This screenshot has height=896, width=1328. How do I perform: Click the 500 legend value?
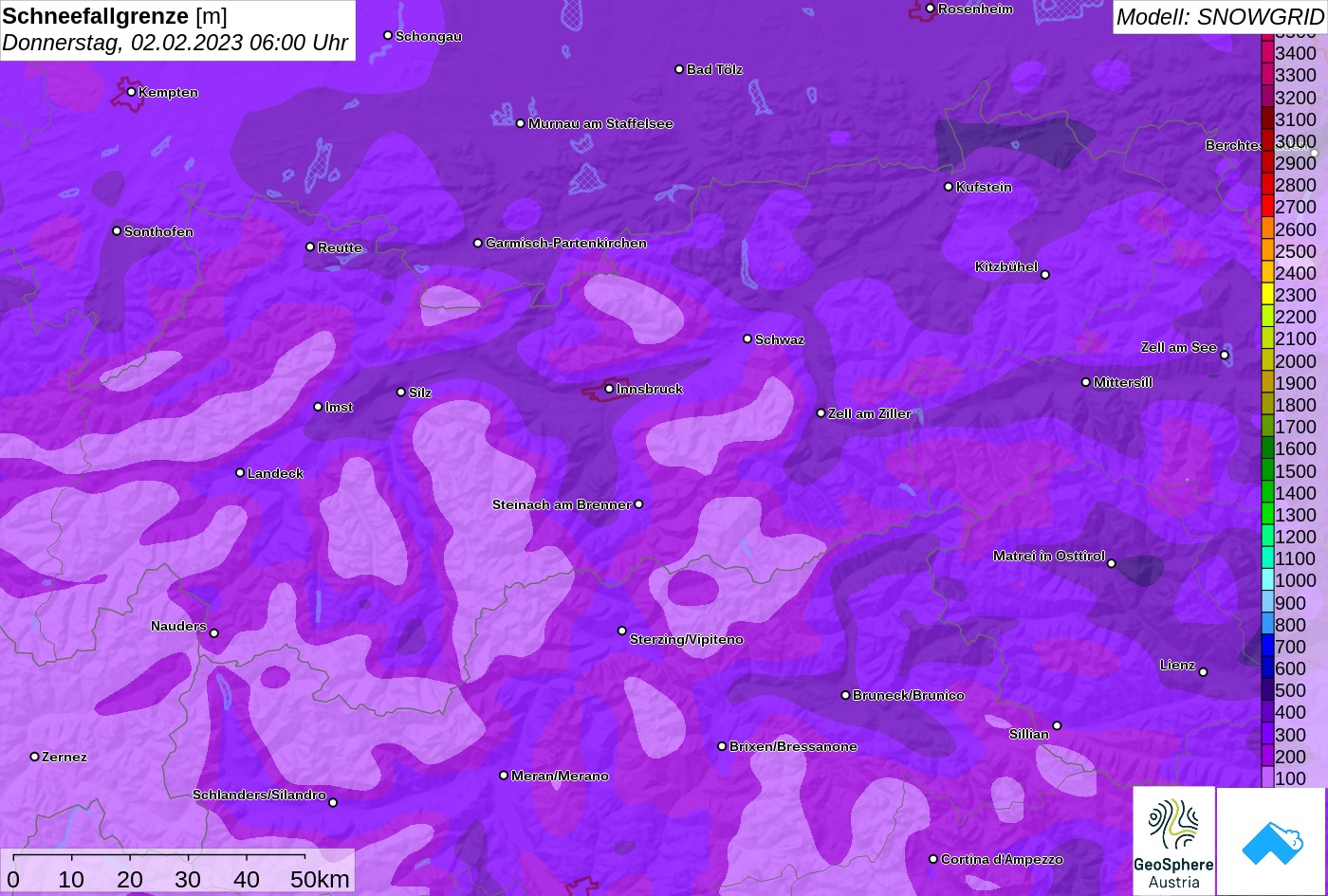(x=1290, y=690)
